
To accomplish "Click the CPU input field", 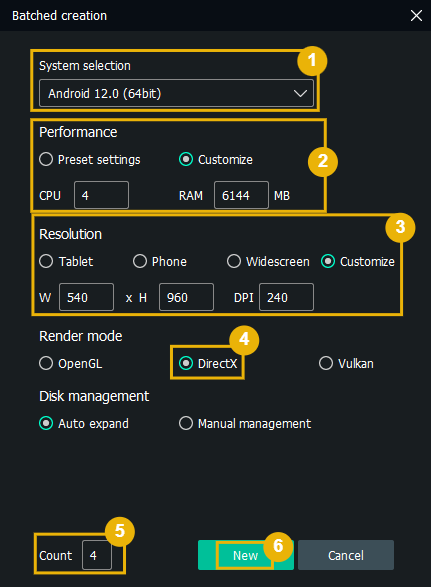I will pos(101,195).
